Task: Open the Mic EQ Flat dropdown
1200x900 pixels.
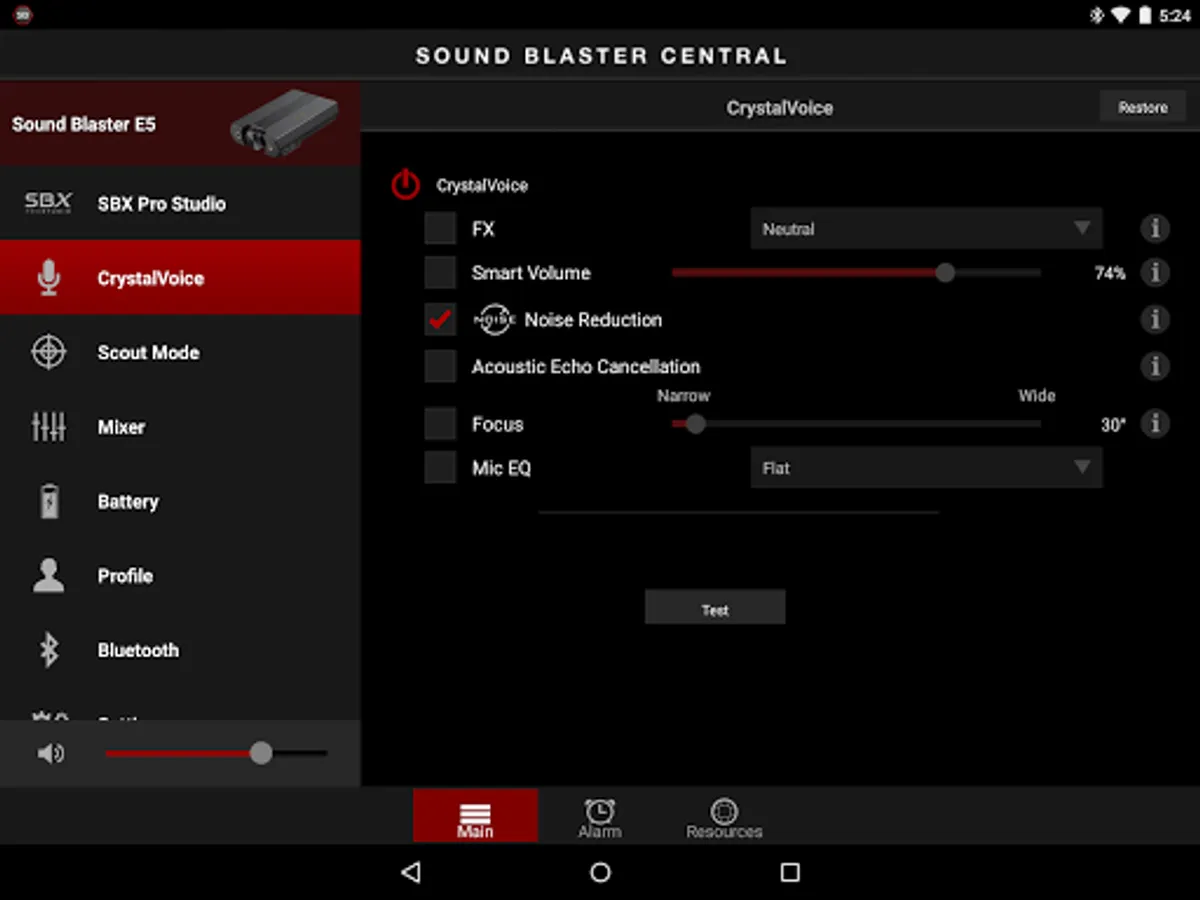Action: tap(926, 467)
